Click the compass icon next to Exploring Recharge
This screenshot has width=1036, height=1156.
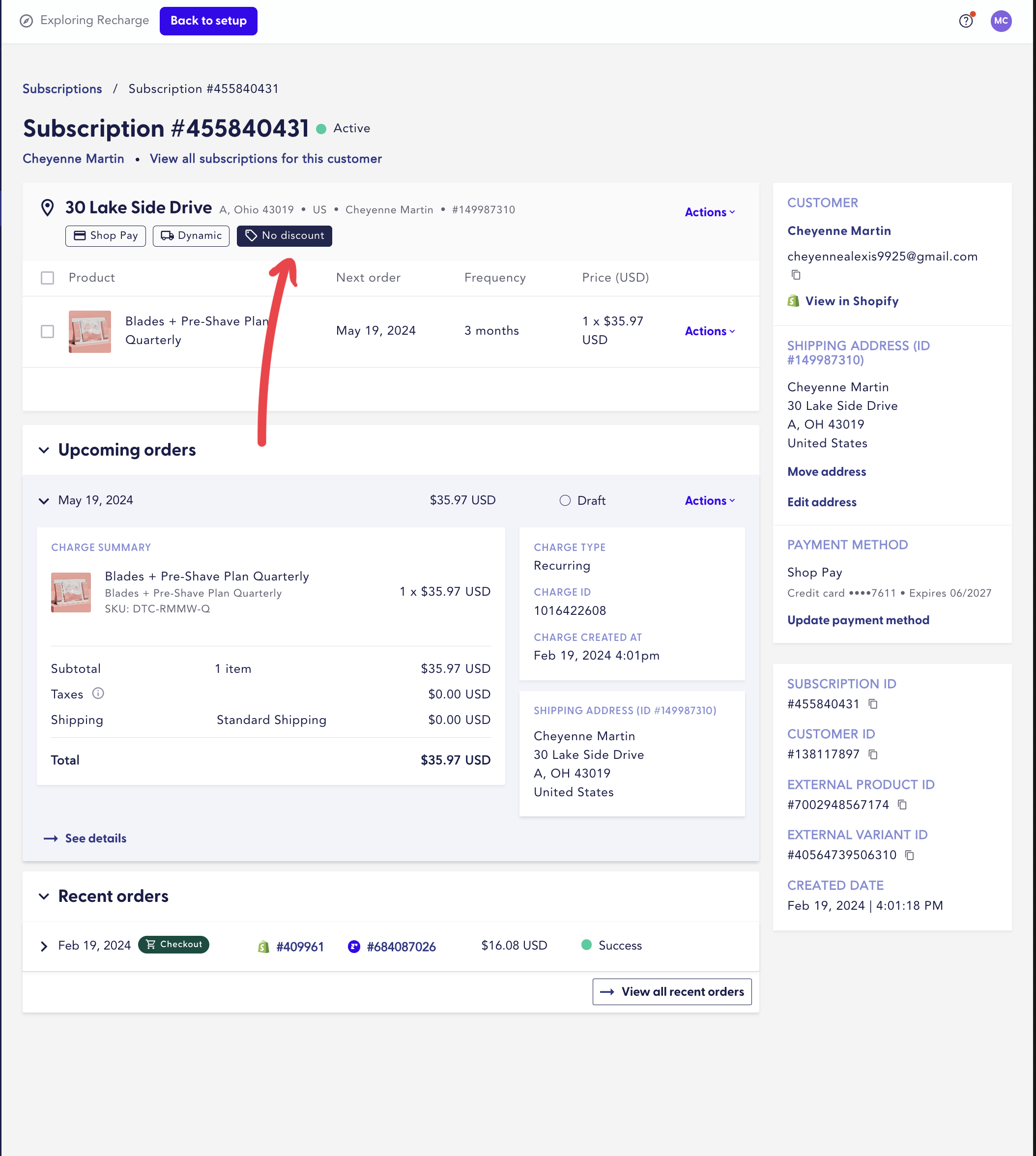pyautogui.click(x=26, y=20)
